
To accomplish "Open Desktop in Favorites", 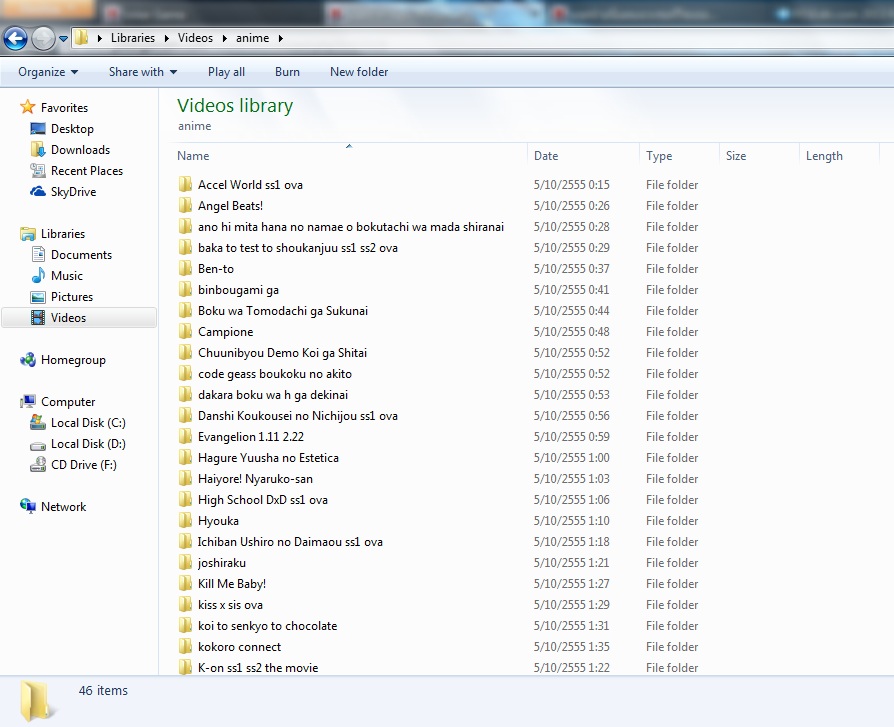I will tap(72, 129).
